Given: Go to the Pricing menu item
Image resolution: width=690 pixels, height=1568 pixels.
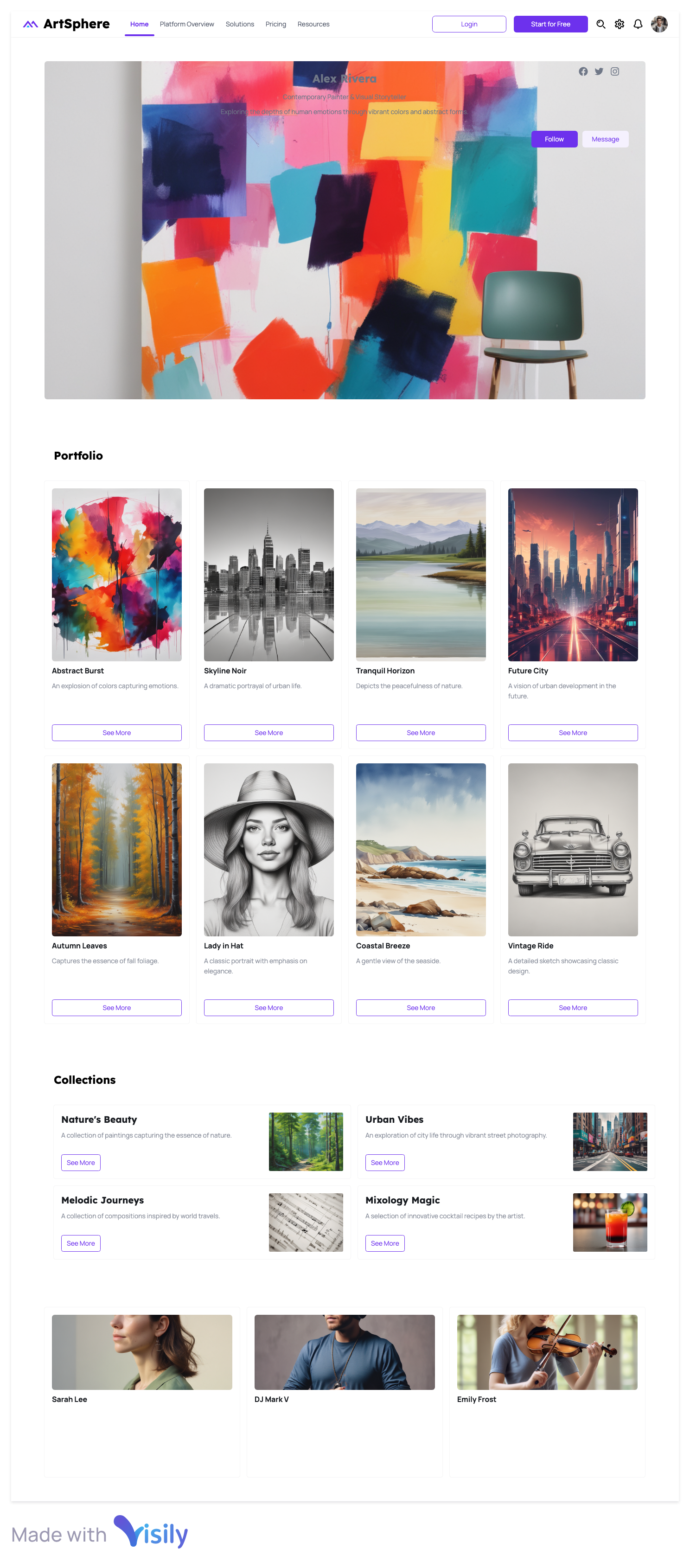Looking at the screenshot, I should (275, 24).
